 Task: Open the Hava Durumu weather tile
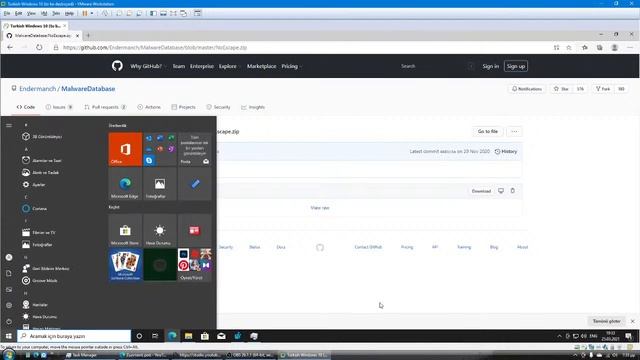coord(160,231)
